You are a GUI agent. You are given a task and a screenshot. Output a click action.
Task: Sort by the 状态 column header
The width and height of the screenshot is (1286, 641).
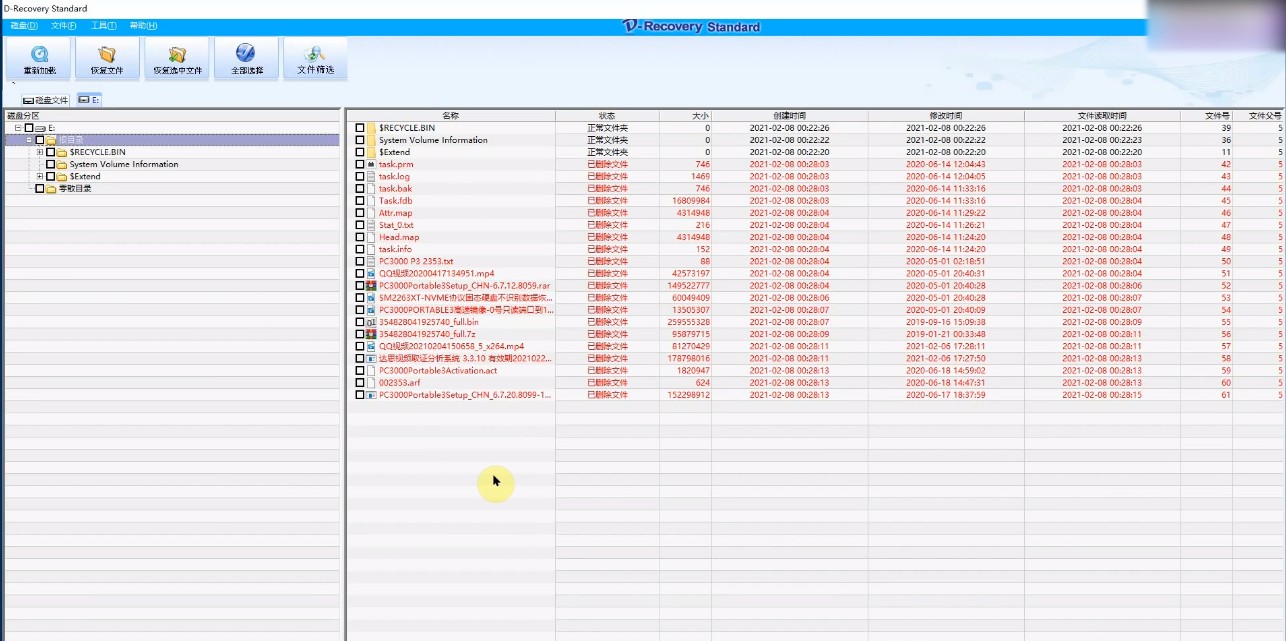[607, 116]
